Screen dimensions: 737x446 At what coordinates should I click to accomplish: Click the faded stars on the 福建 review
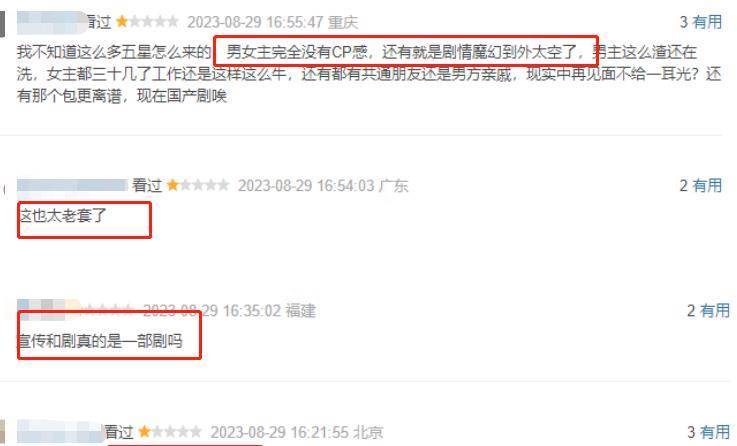[109, 310]
